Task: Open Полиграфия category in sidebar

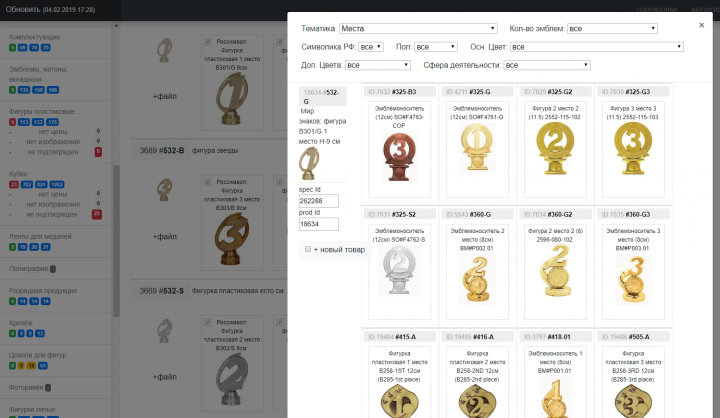Action: [28, 268]
